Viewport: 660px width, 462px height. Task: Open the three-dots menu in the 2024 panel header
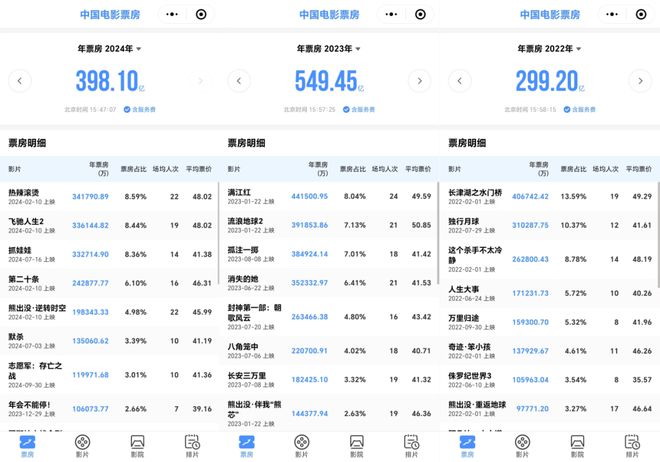click(x=172, y=14)
